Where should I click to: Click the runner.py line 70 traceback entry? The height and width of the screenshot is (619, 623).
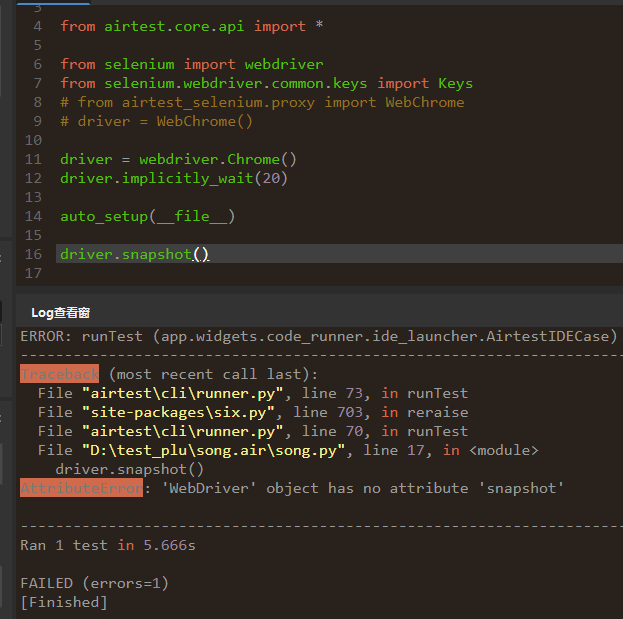click(253, 431)
